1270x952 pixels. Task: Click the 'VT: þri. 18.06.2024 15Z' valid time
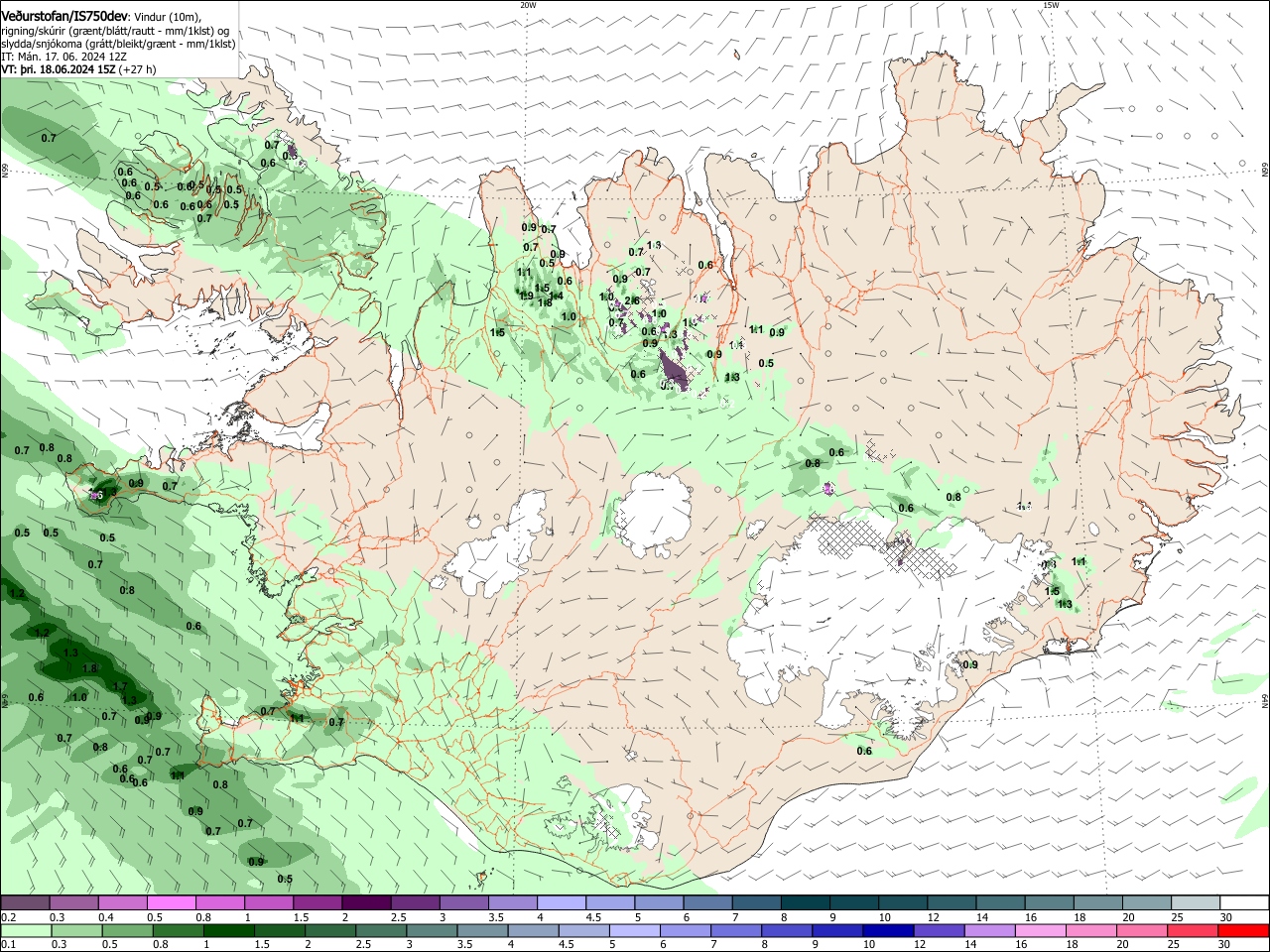pyautogui.click(x=59, y=69)
